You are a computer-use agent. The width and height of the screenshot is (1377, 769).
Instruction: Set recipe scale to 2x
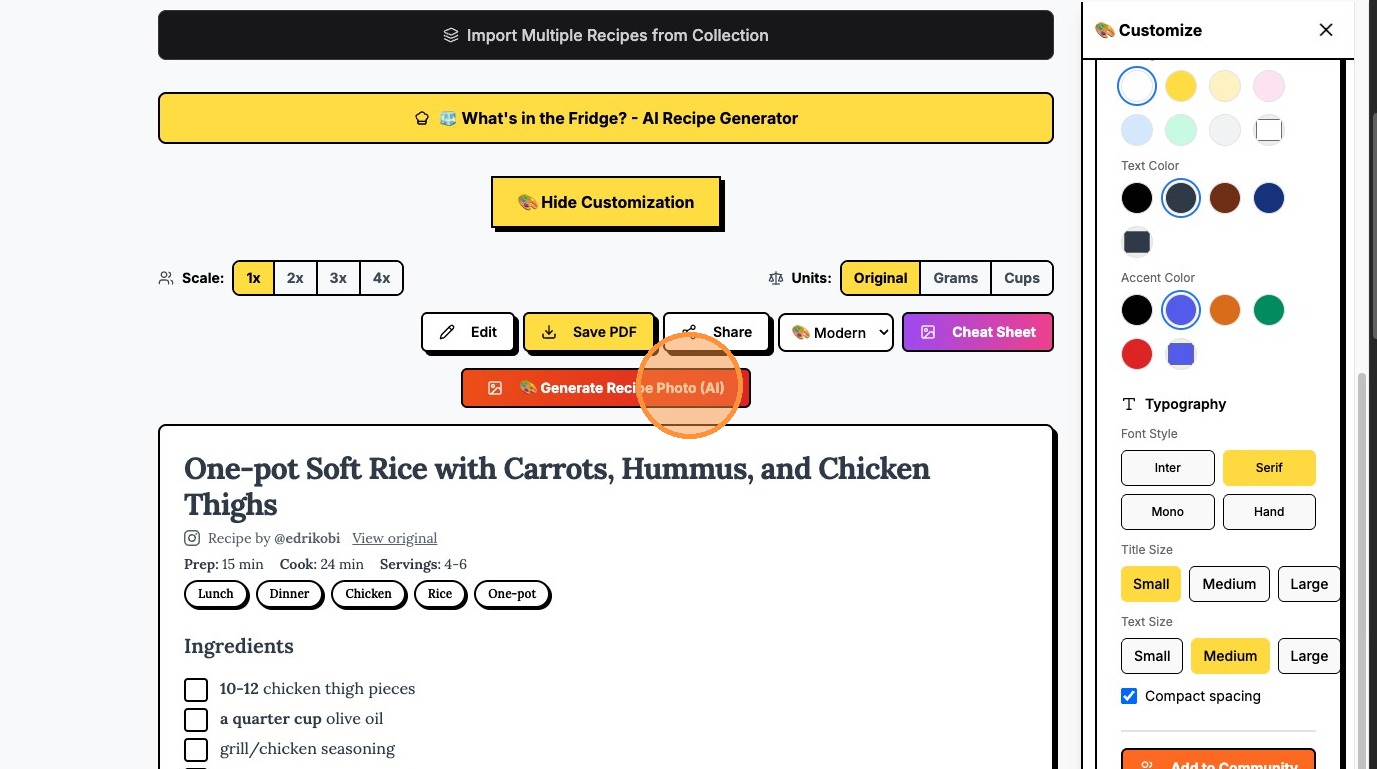tap(295, 278)
